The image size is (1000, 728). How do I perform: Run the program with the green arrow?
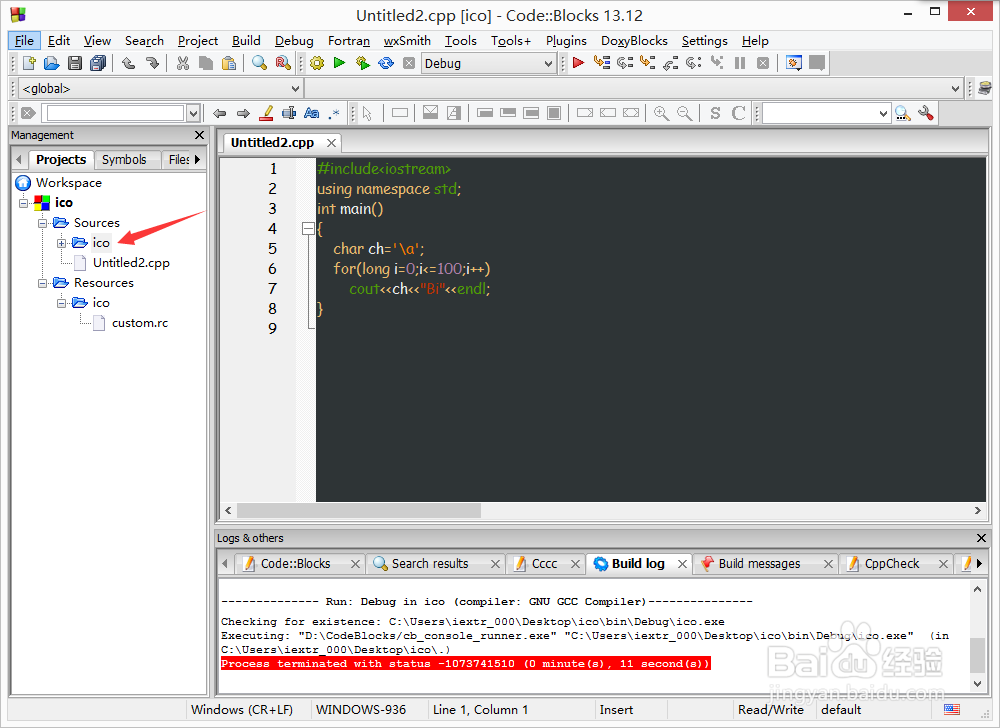click(339, 62)
